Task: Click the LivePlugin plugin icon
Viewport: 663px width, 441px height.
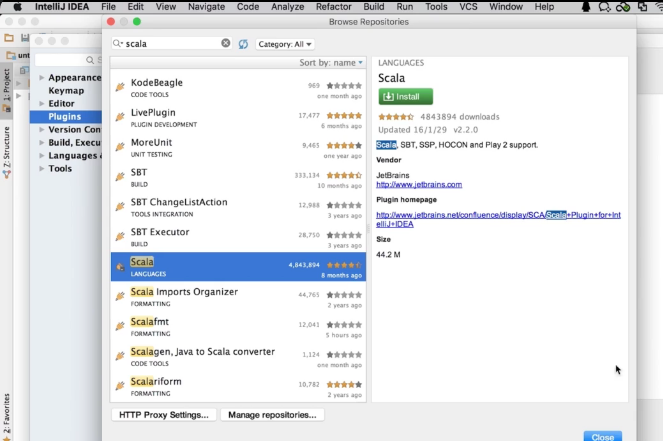Action: 120,116
